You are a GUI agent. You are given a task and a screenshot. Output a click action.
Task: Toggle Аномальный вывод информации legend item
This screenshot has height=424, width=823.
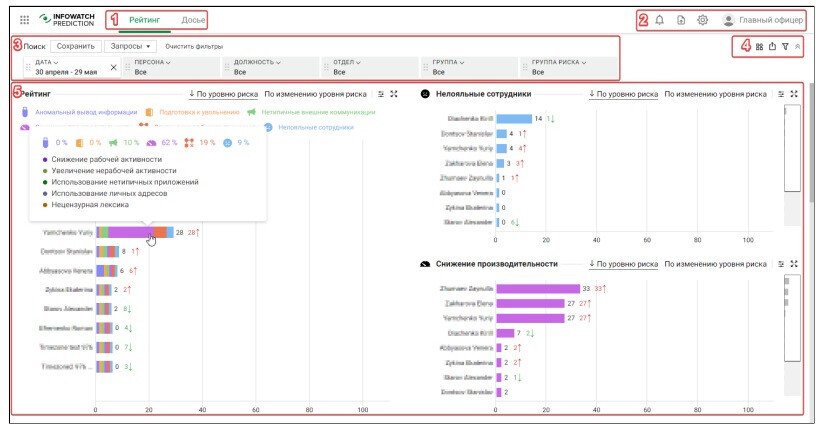[85, 112]
